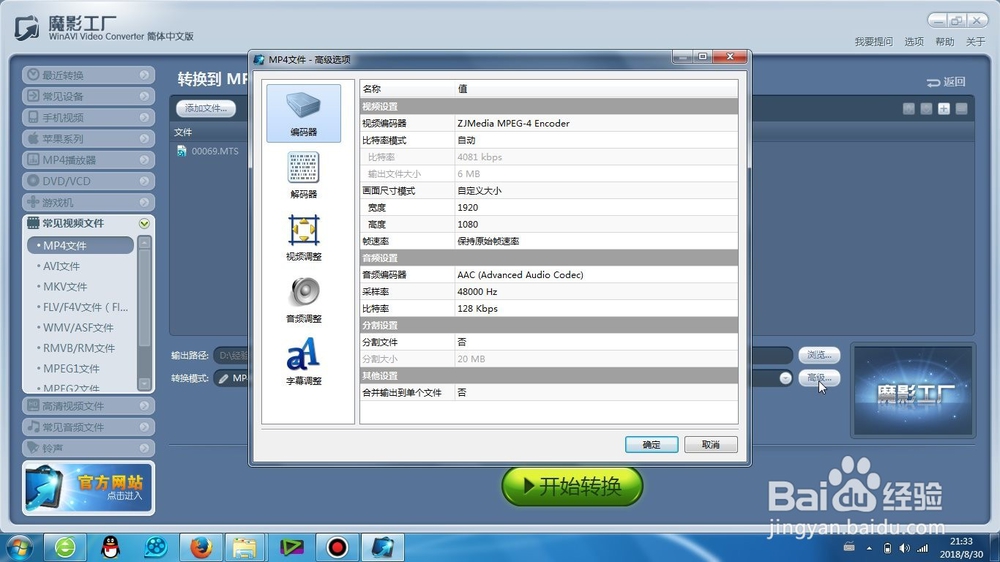Screen dimensions: 1000x562
Task: Click the width value 1920
Action: click(467, 207)
